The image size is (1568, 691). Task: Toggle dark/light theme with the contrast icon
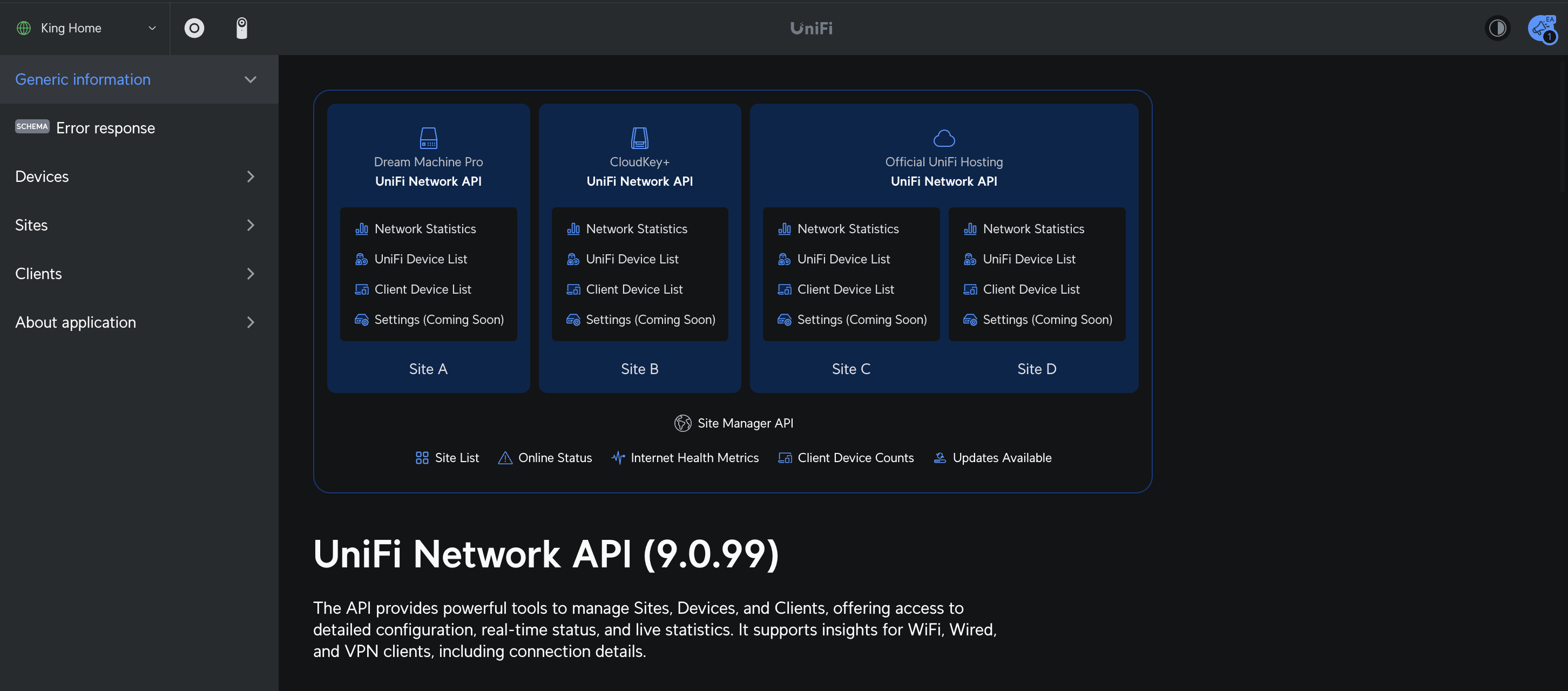(1498, 28)
